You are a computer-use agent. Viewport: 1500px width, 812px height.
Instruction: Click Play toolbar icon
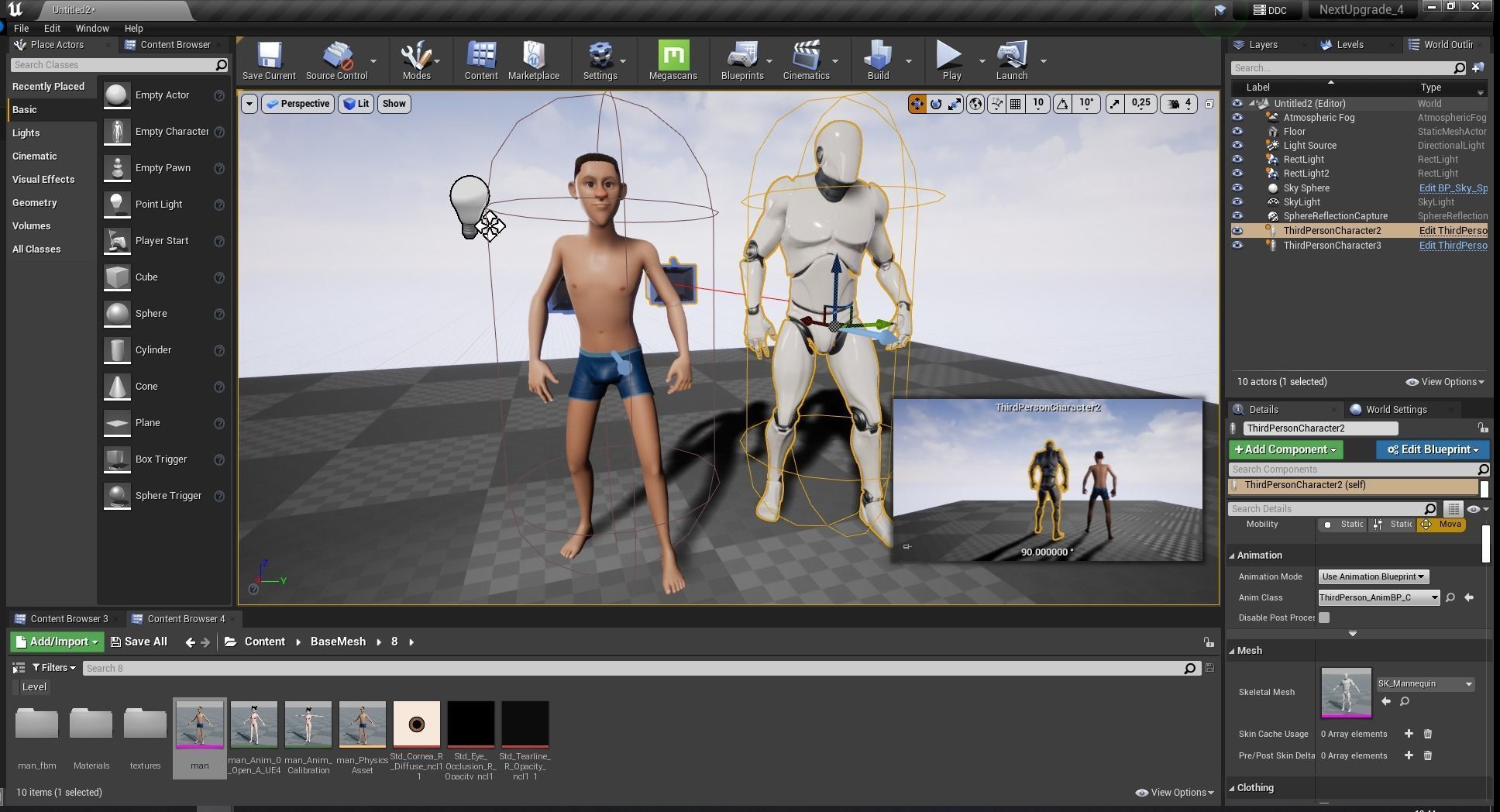pos(951,60)
